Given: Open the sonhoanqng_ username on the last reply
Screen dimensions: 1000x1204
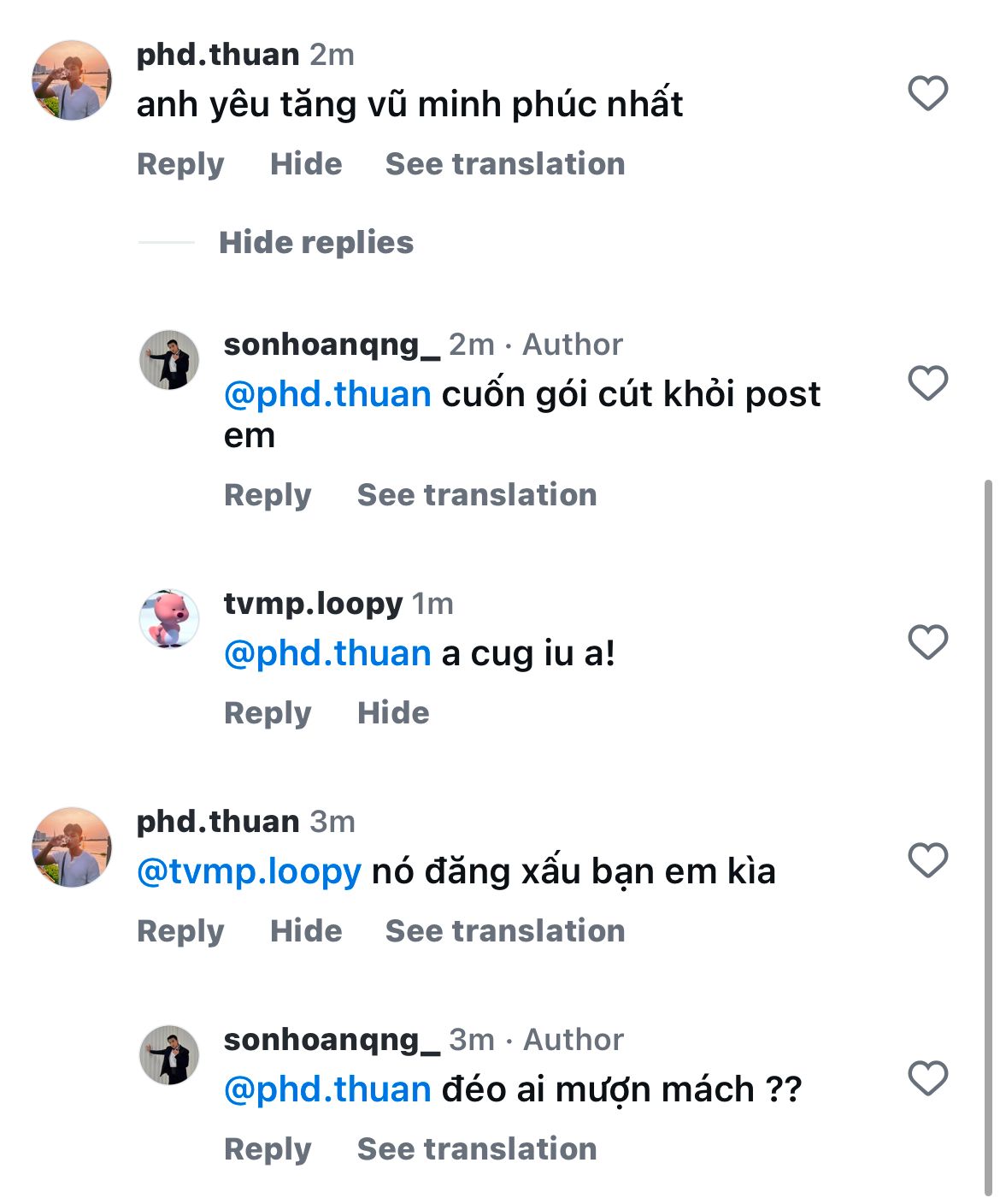Looking at the screenshot, I should click(x=332, y=1040).
